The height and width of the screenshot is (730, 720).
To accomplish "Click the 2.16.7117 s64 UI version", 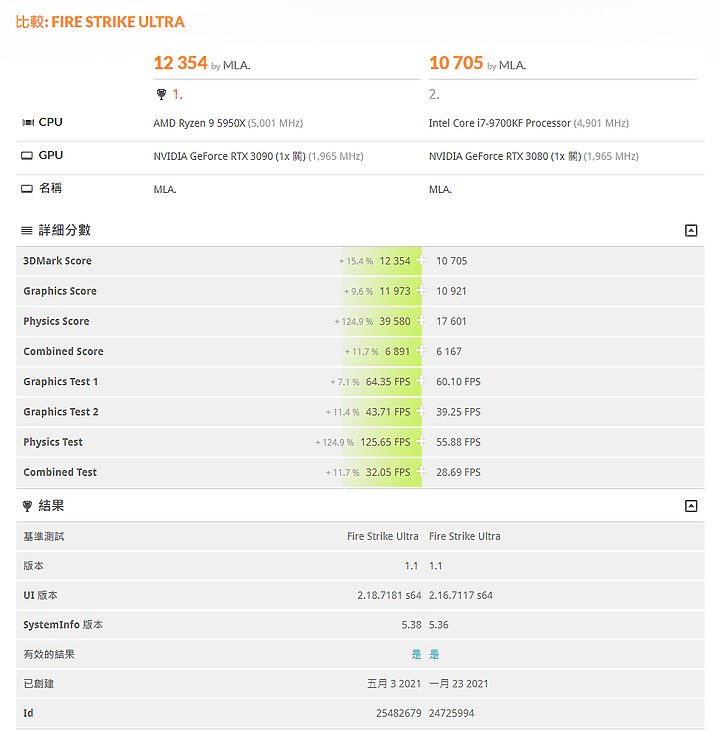I will (x=461, y=595).
